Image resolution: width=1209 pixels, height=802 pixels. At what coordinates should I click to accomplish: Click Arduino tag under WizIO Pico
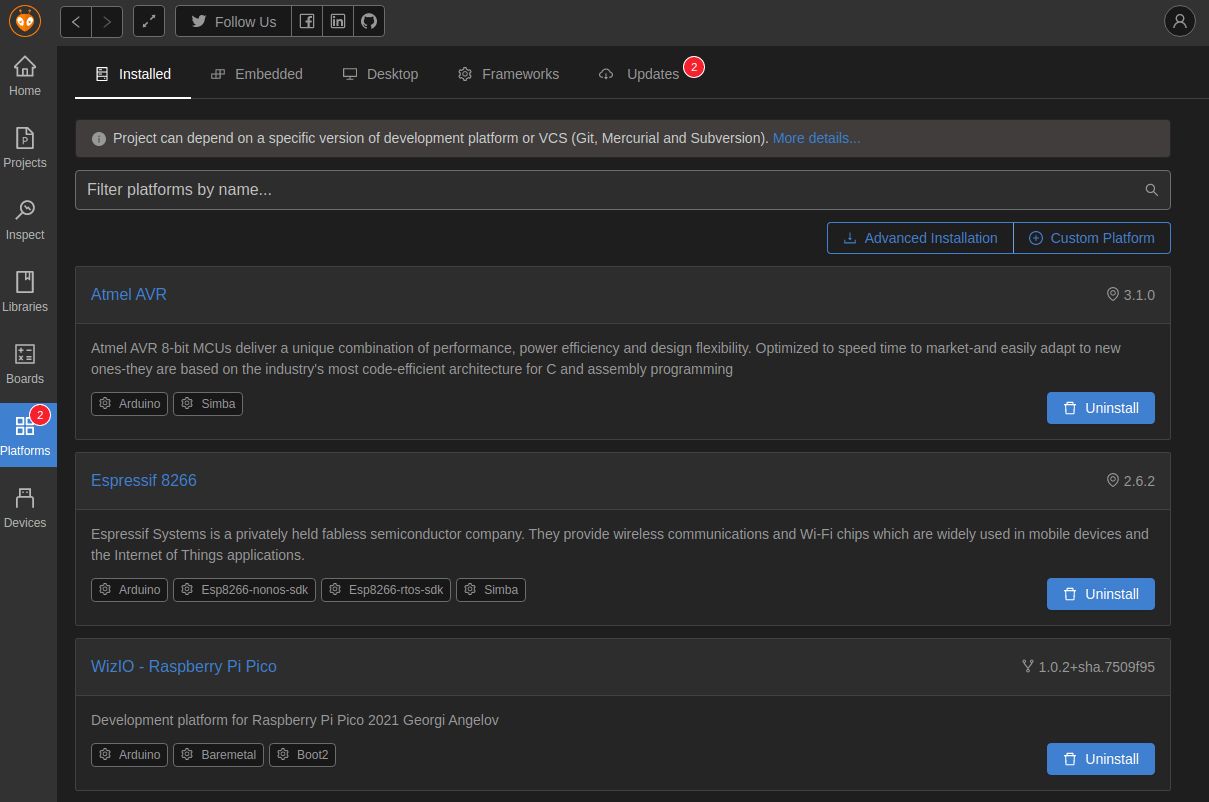(x=130, y=755)
